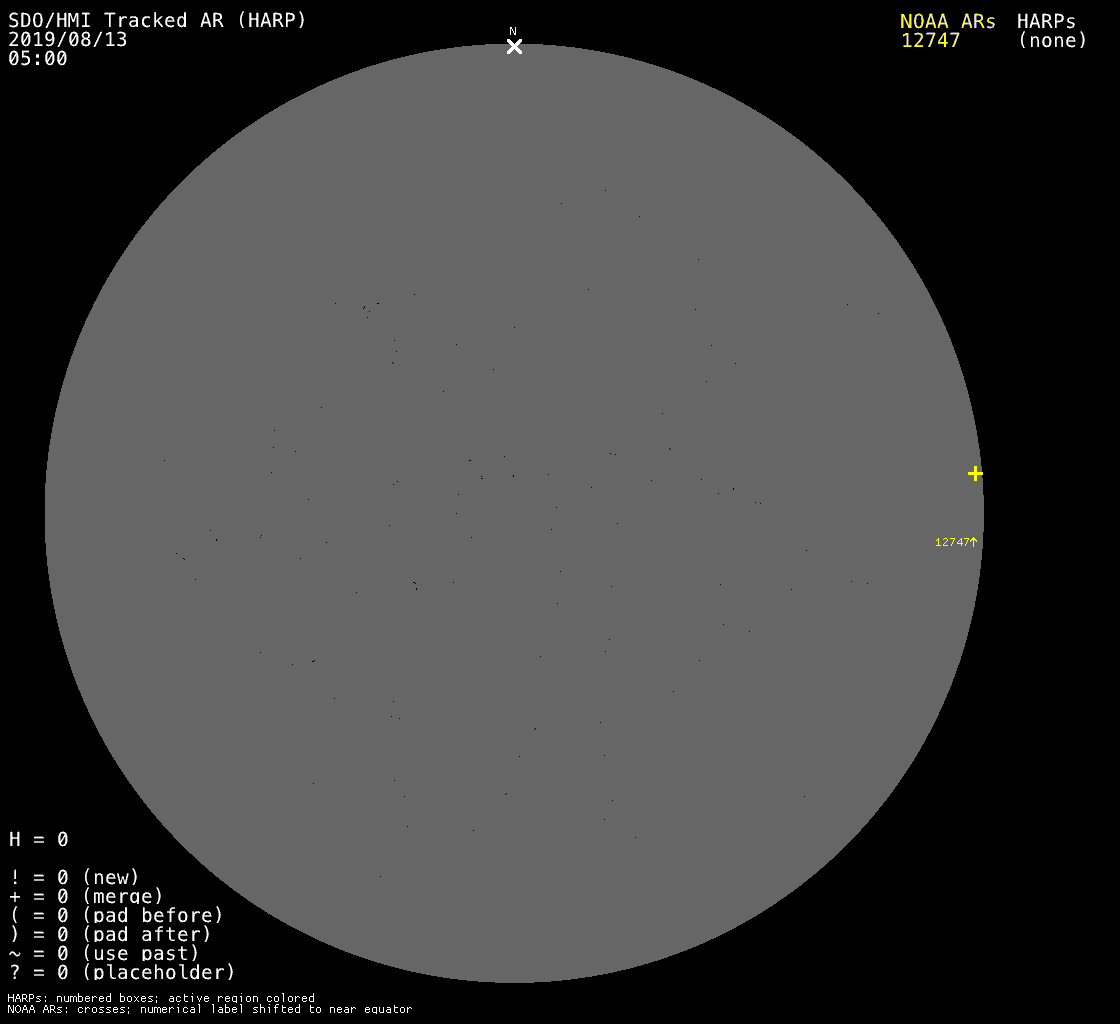Select the small 12747 label near the equator
1120x1024 pixels.
pos(951,542)
